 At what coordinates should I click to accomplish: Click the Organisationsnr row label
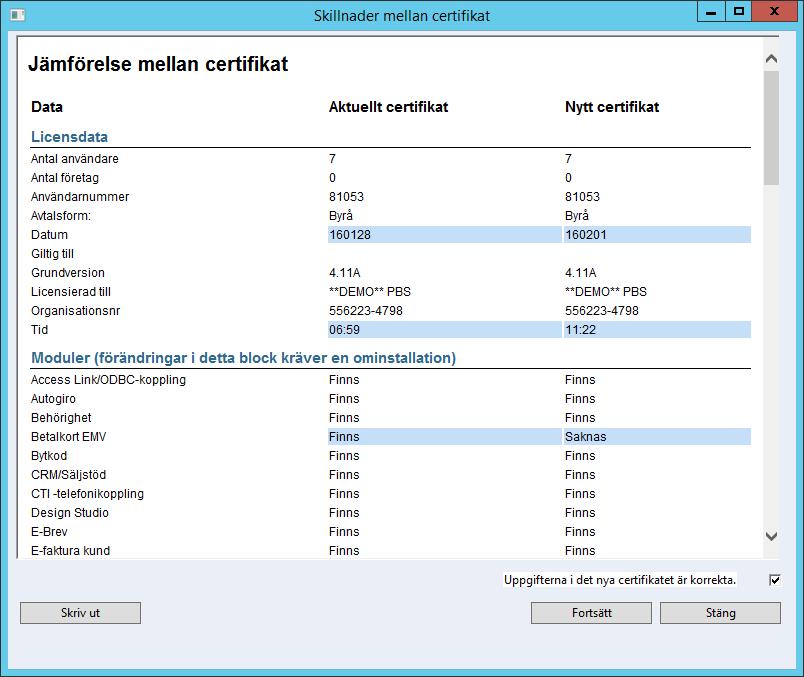75,311
